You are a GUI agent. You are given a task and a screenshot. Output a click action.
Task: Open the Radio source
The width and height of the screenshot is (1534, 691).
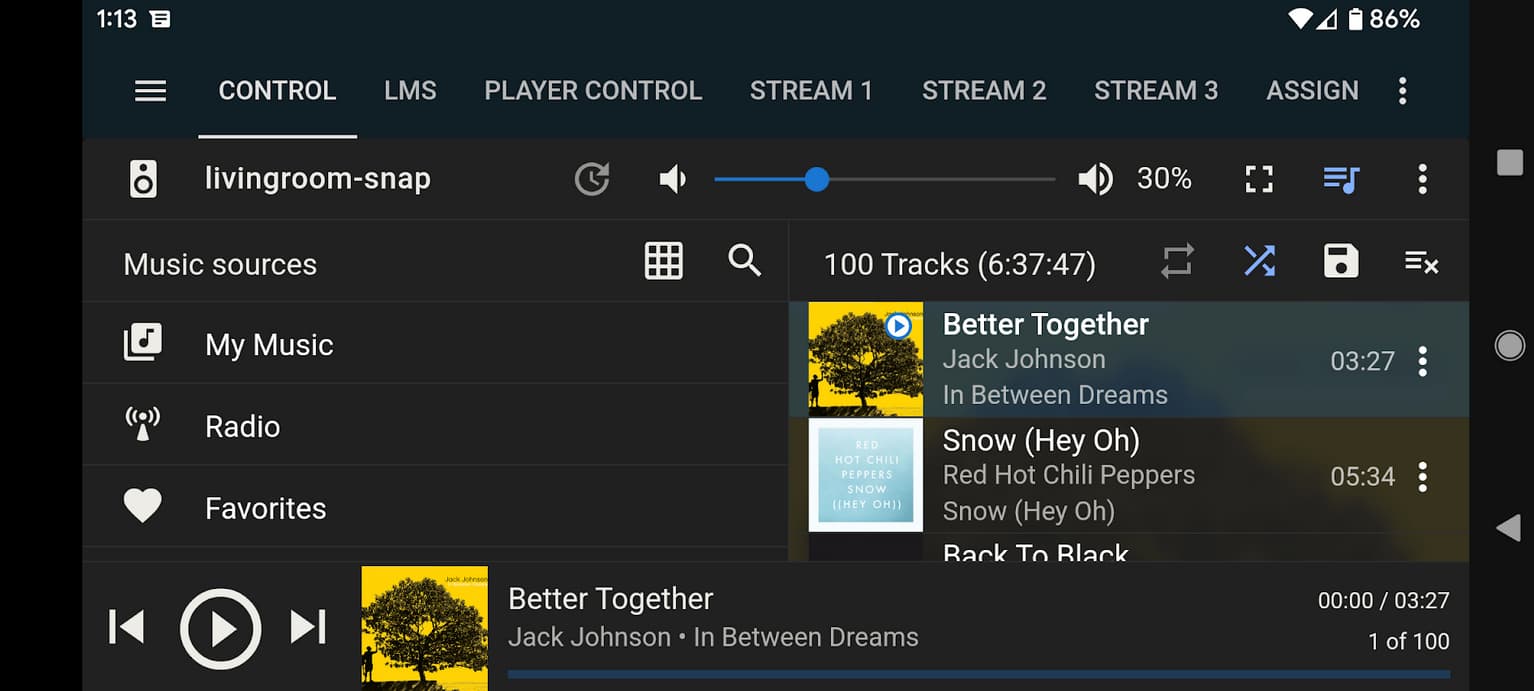point(242,427)
